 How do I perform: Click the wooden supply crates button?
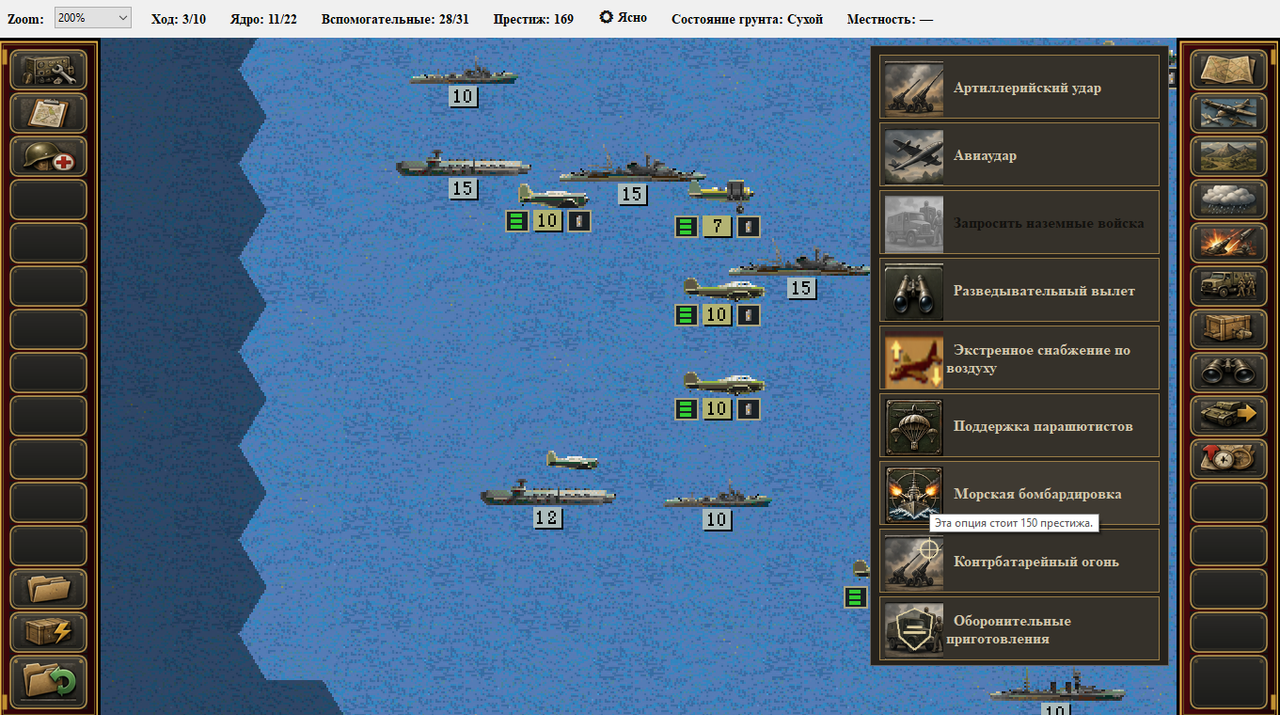pos(1229,329)
